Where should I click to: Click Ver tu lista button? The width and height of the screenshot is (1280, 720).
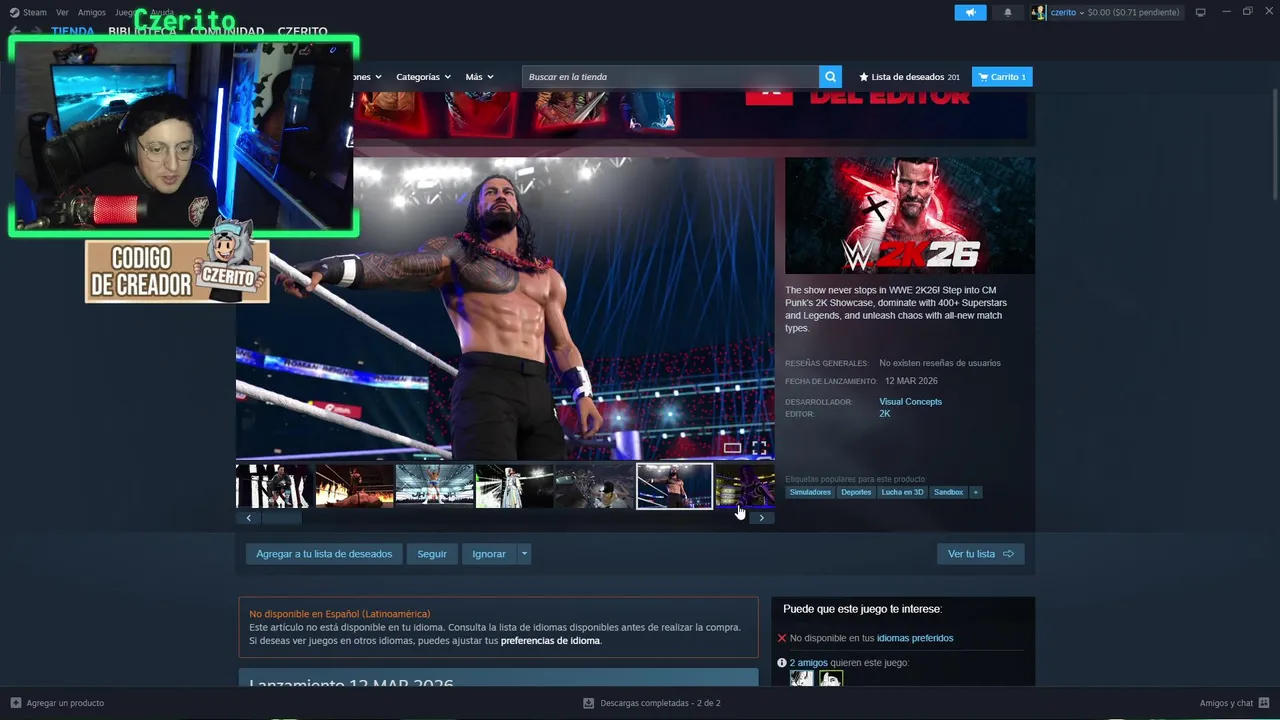[980, 554]
